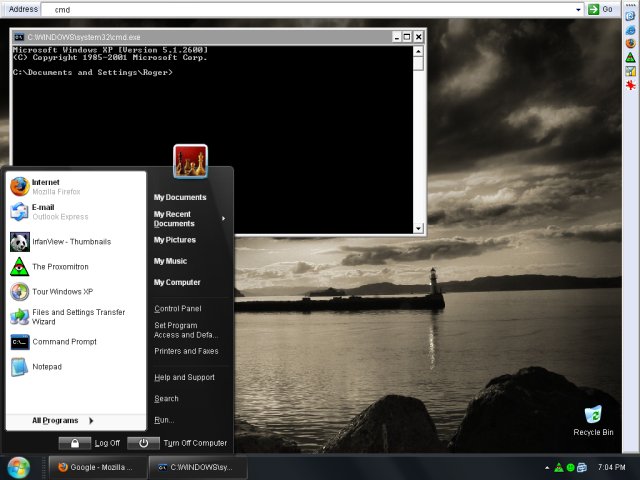Click the Log Off button

(x=90, y=443)
